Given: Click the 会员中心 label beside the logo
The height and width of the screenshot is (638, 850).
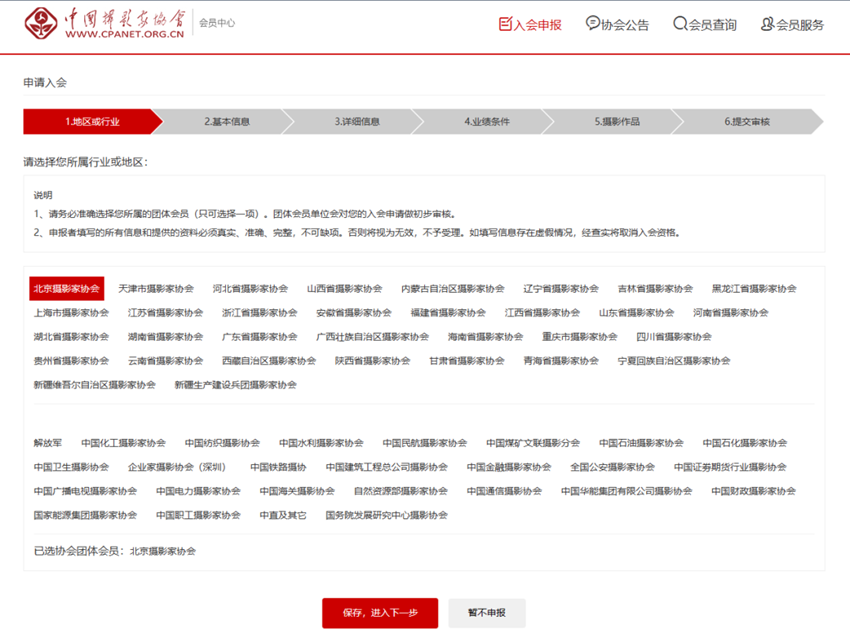Looking at the screenshot, I should click(217, 23).
